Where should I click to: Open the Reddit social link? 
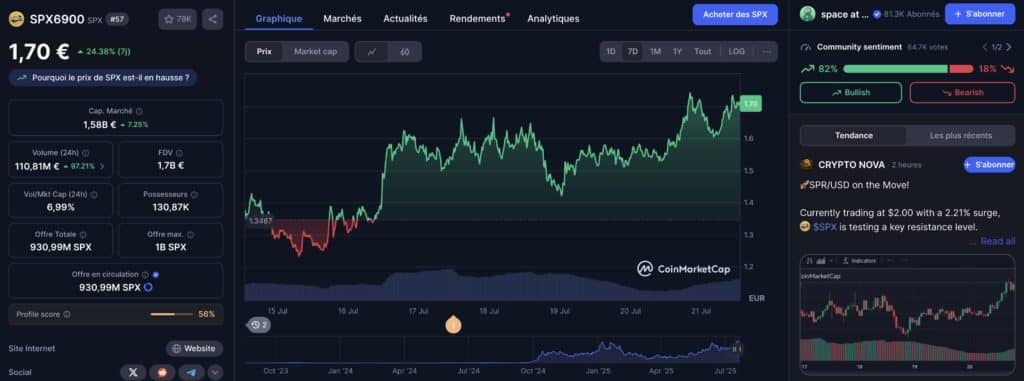(162, 372)
